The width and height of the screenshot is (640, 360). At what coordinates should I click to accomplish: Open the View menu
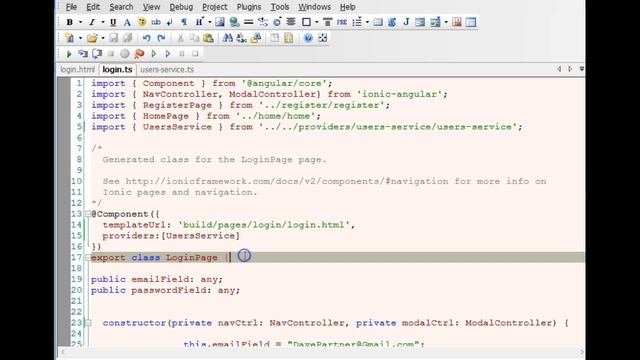click(151, 7)
